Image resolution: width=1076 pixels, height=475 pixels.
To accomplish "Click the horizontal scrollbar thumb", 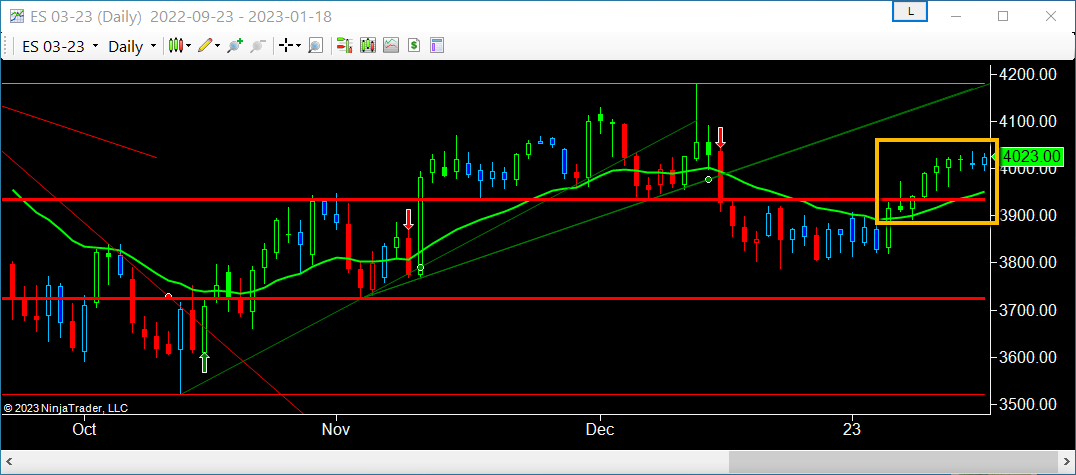I will click(x=893, y=461).
